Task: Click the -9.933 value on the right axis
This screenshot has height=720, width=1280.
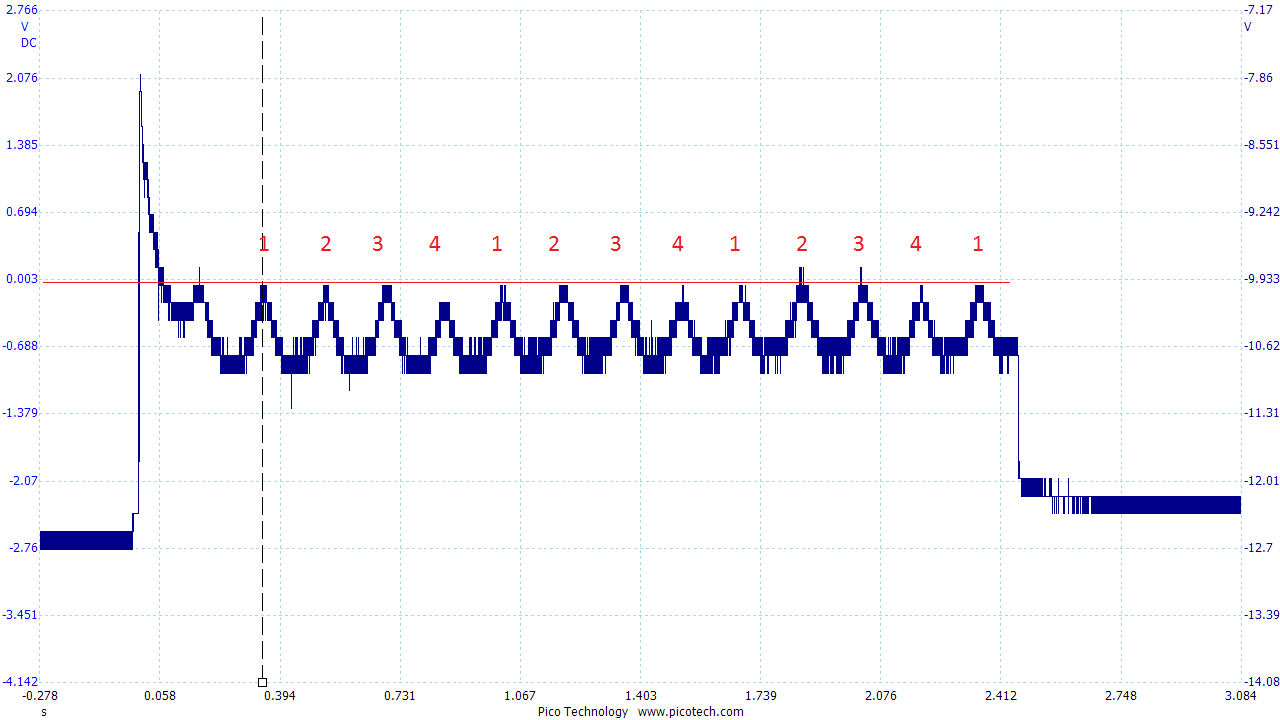Action: (1261, 279)
